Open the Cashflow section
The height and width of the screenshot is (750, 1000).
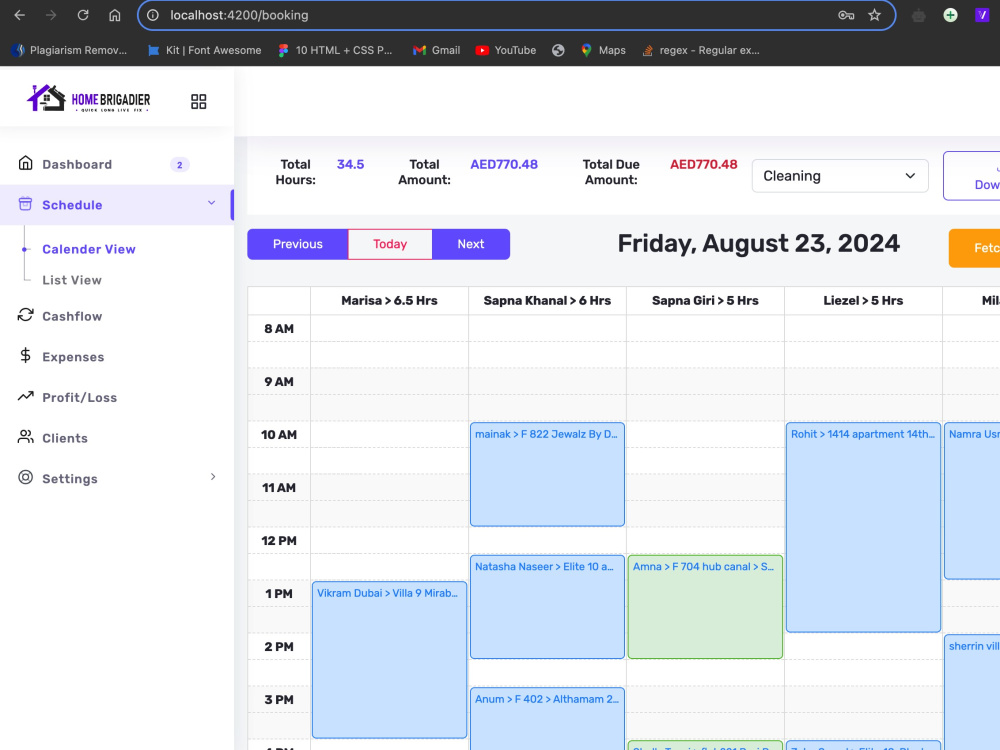72,316
